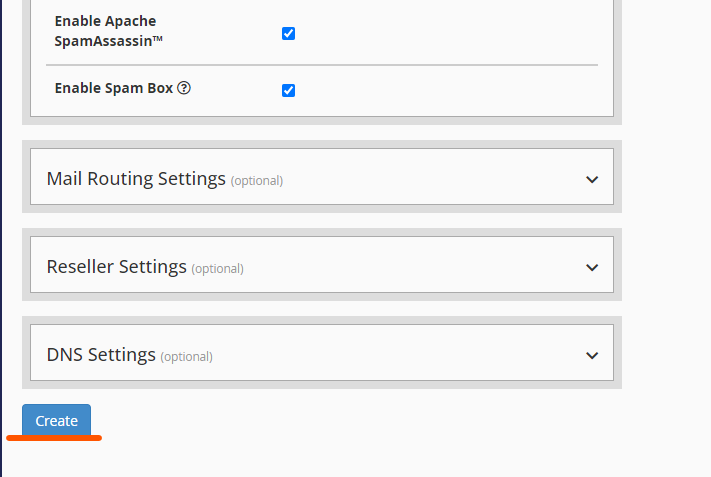Expand Reseller Settings with the chevron arrow
The width and height of the screenshot is (711, 477).
[592, 268]
